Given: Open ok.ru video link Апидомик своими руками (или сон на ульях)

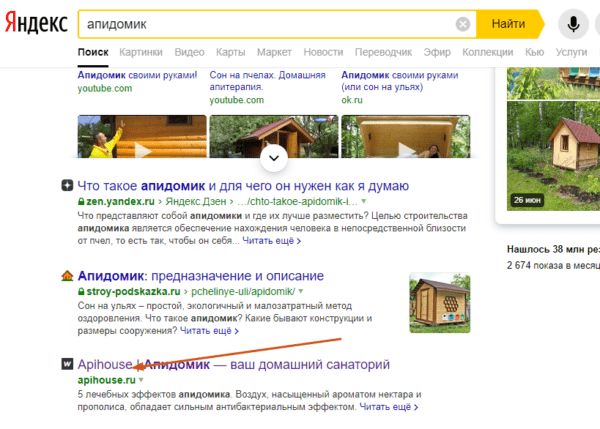Looking at the screenshot, I should [x=399, y=81].
